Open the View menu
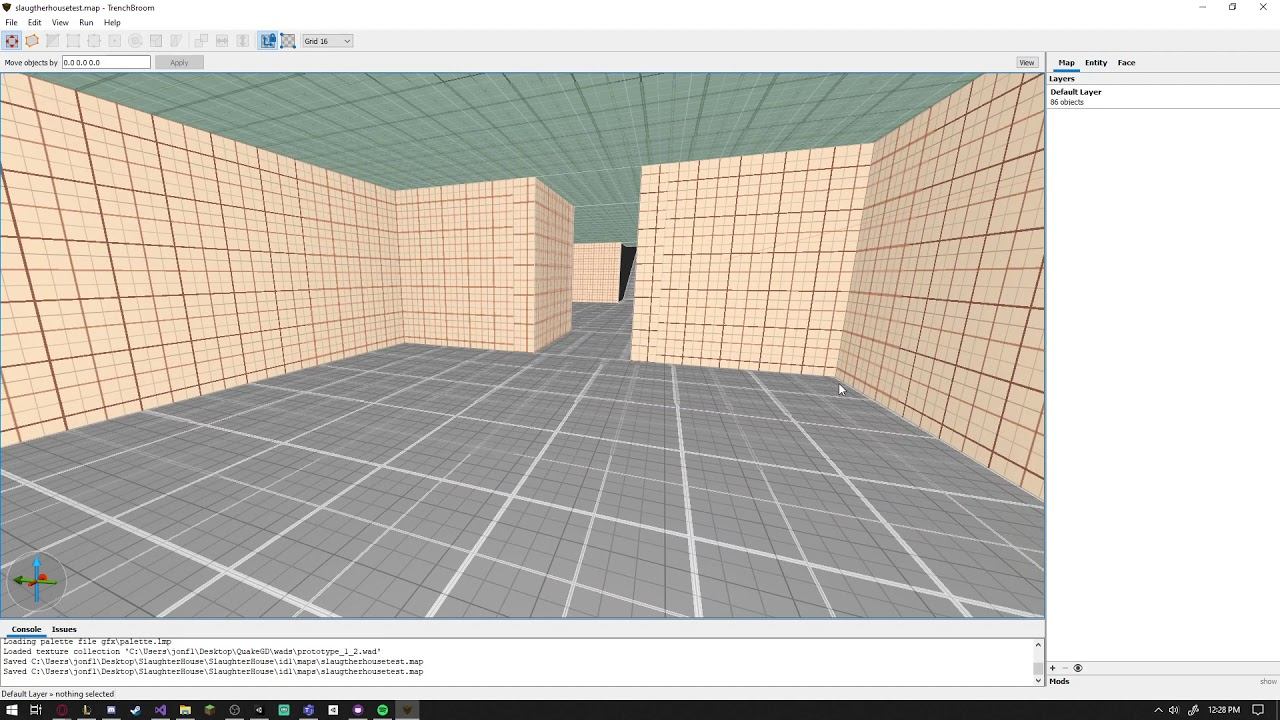 (60, 22)
